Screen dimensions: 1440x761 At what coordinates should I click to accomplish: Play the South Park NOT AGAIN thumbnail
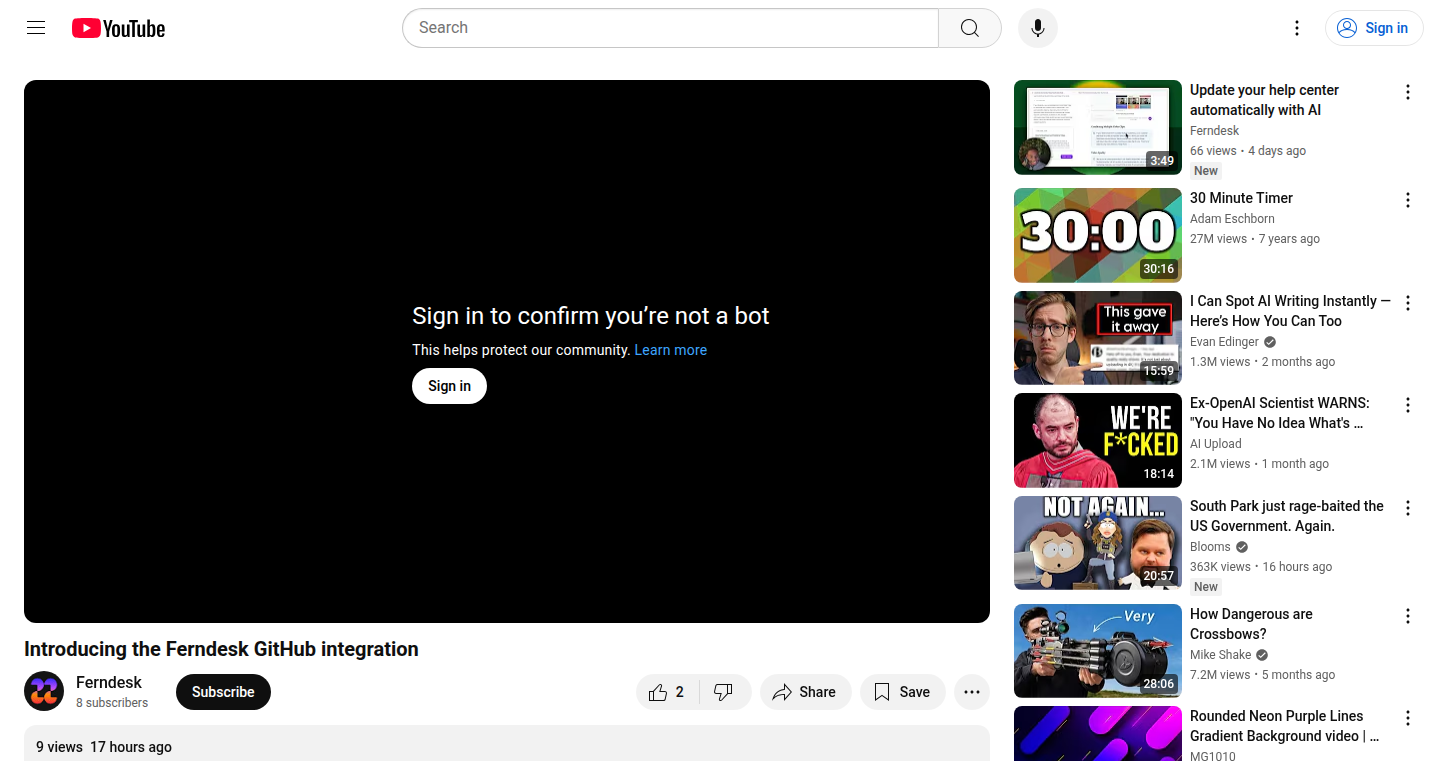[1098, 543]
